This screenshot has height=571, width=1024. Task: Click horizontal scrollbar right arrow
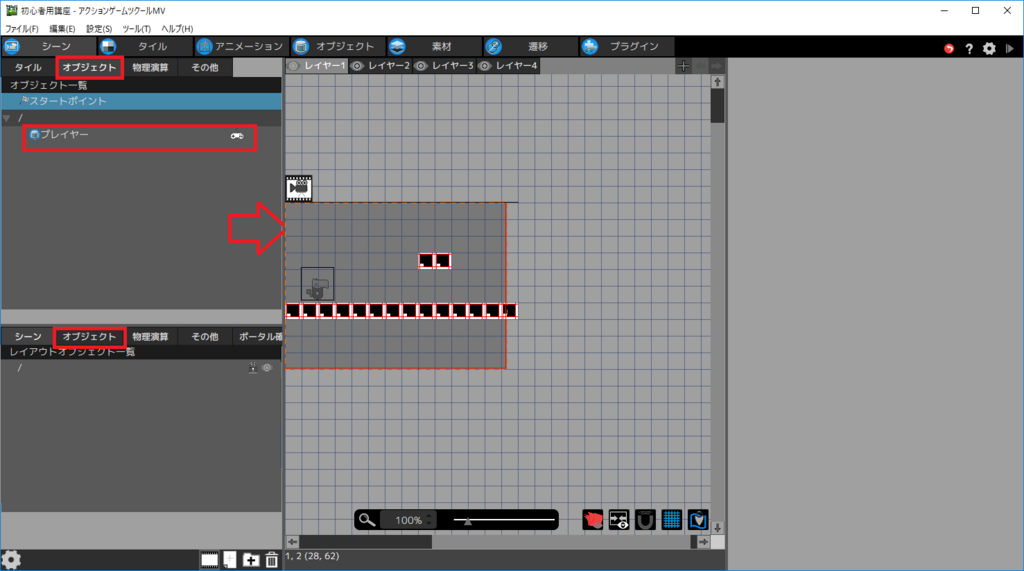[703, 542]
